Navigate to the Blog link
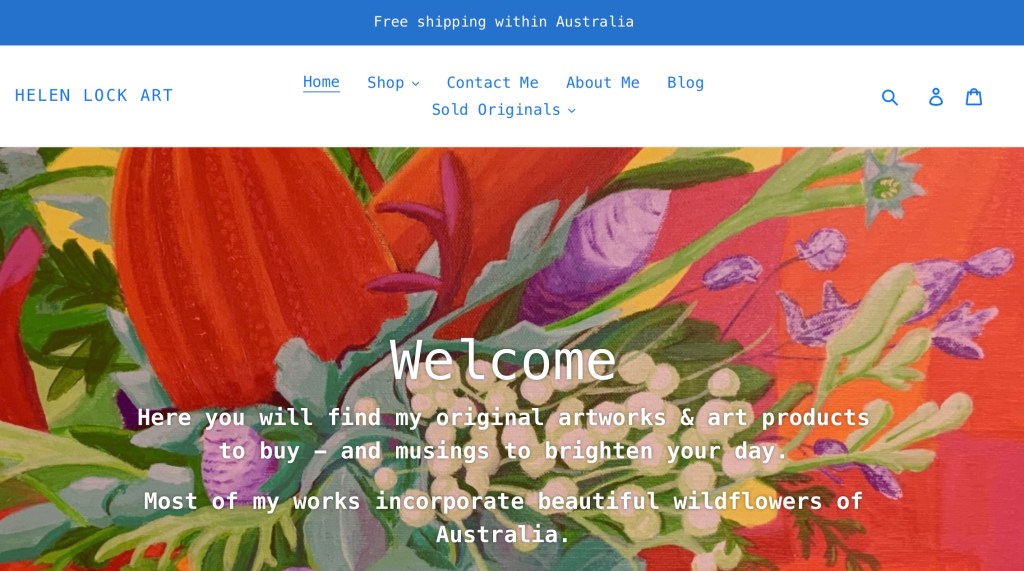1024x571 pixels. 685,82
